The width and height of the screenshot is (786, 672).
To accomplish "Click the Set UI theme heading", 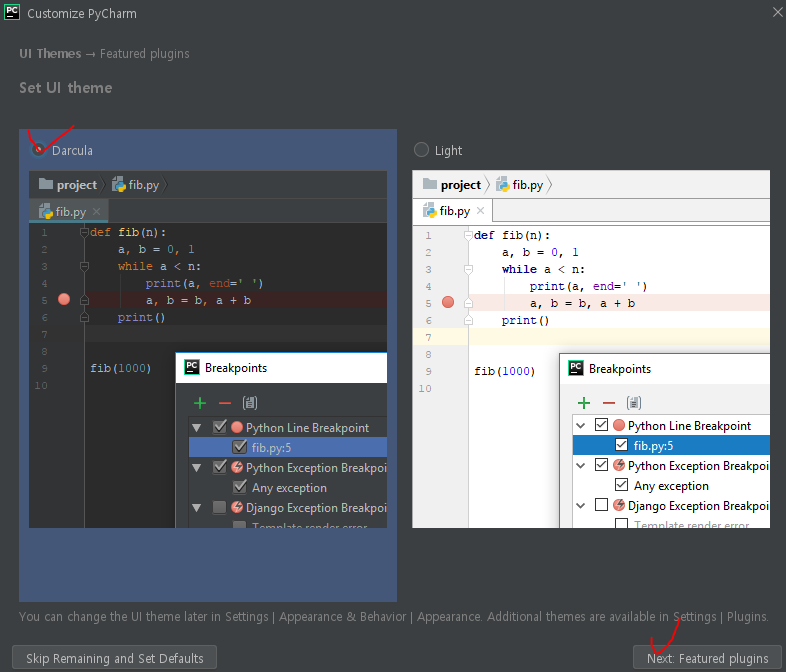I will coord(66,88).
